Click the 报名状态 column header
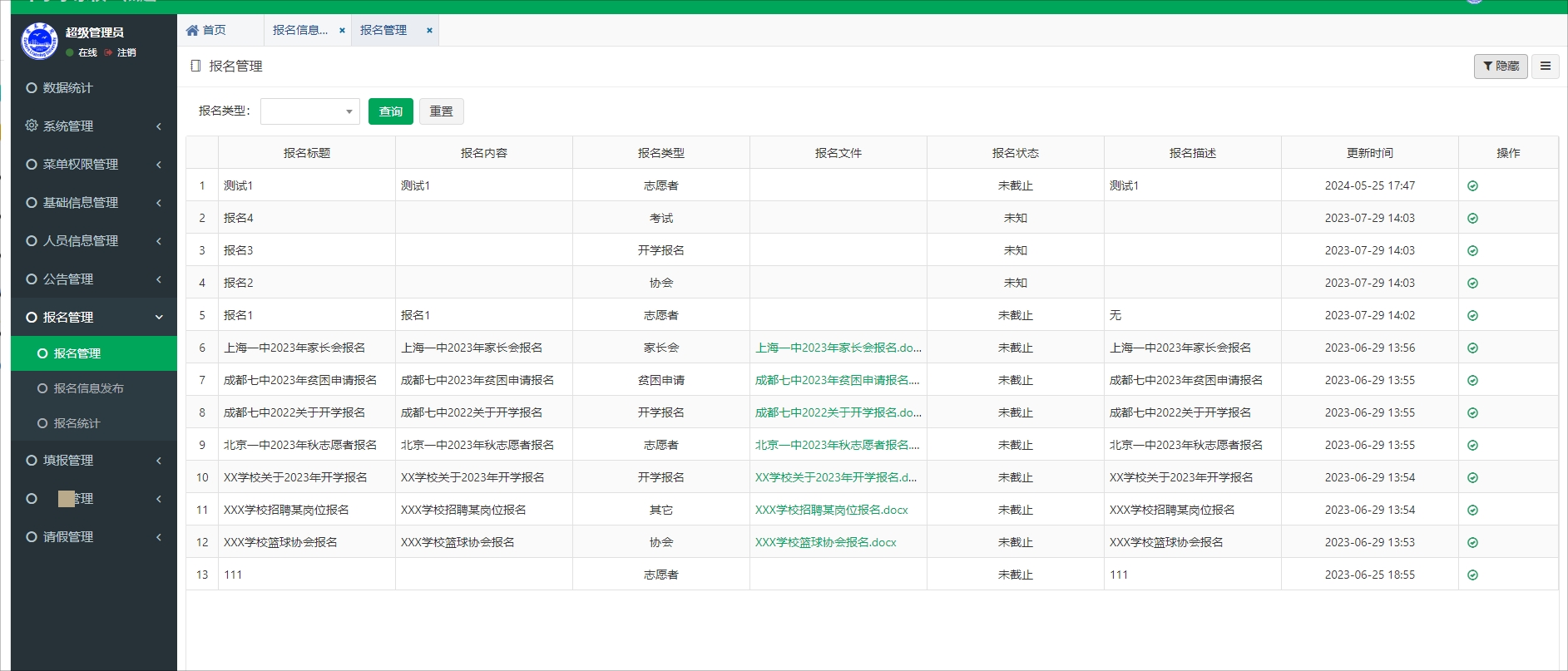This screenshot has height=671, width=1568. (1016, 153)
